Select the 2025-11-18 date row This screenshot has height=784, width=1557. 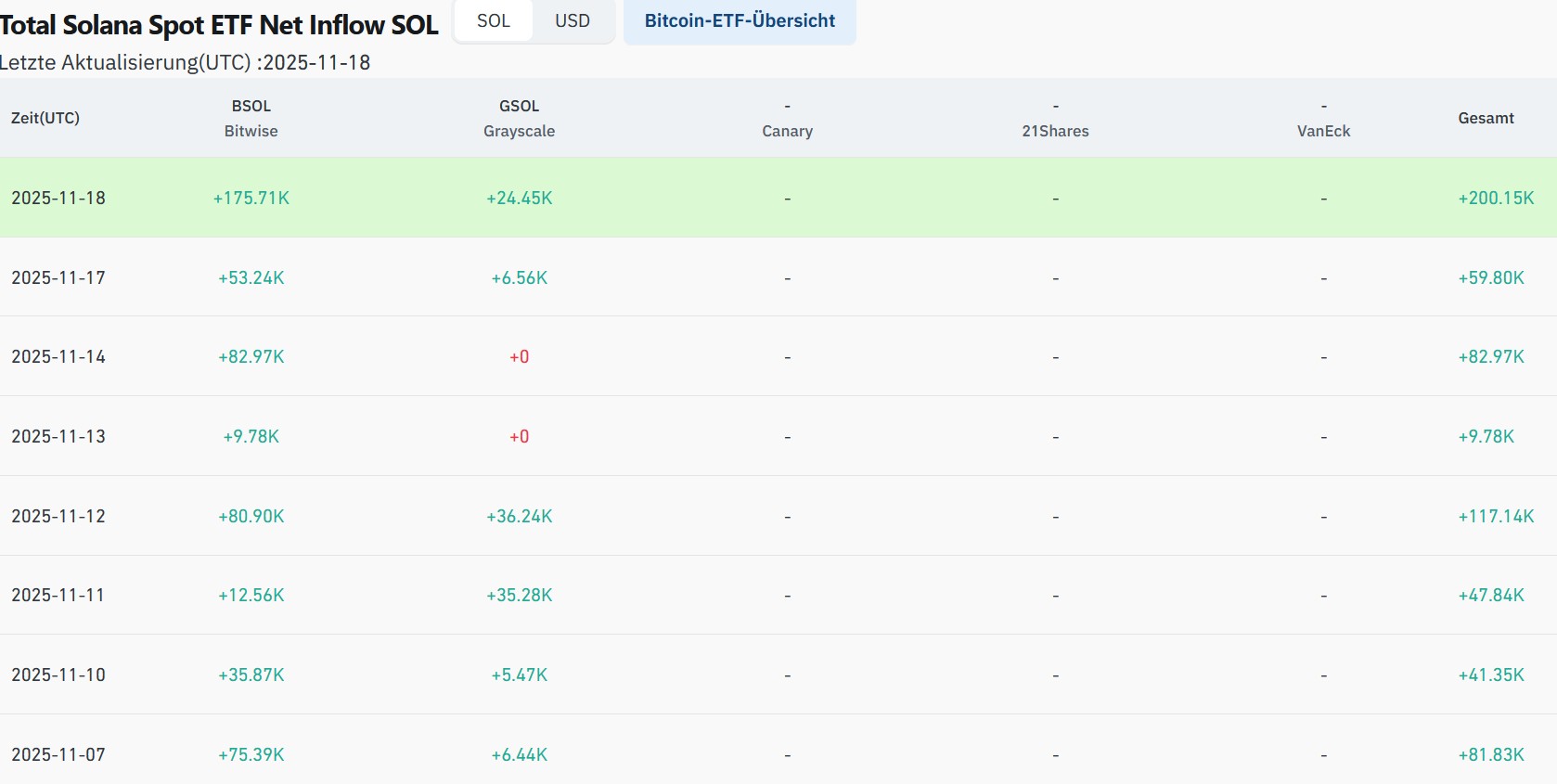[x=58, y=198]
